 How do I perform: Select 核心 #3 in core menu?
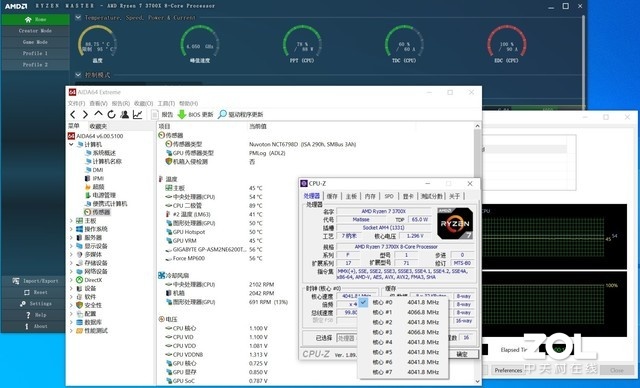point(403,333)
